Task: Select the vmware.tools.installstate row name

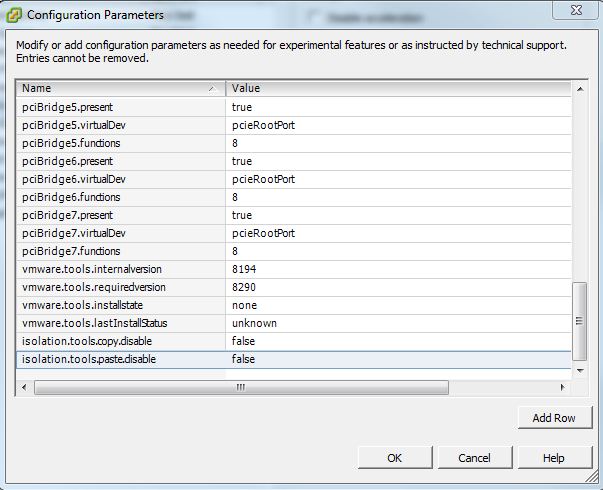Action: [121, 305]
